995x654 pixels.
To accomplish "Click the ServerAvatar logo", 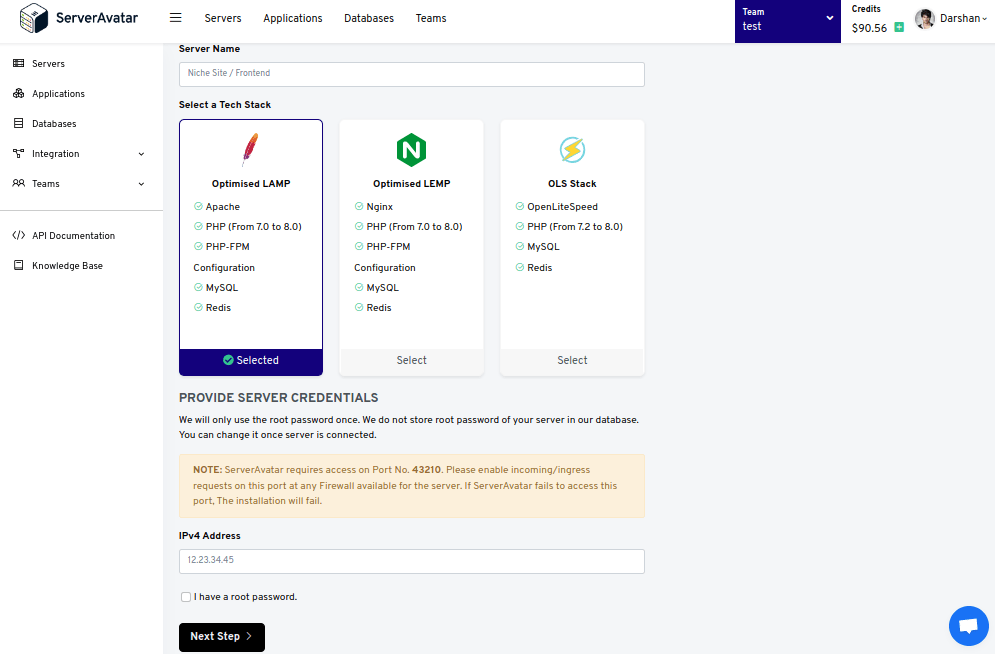I will 79,18.
